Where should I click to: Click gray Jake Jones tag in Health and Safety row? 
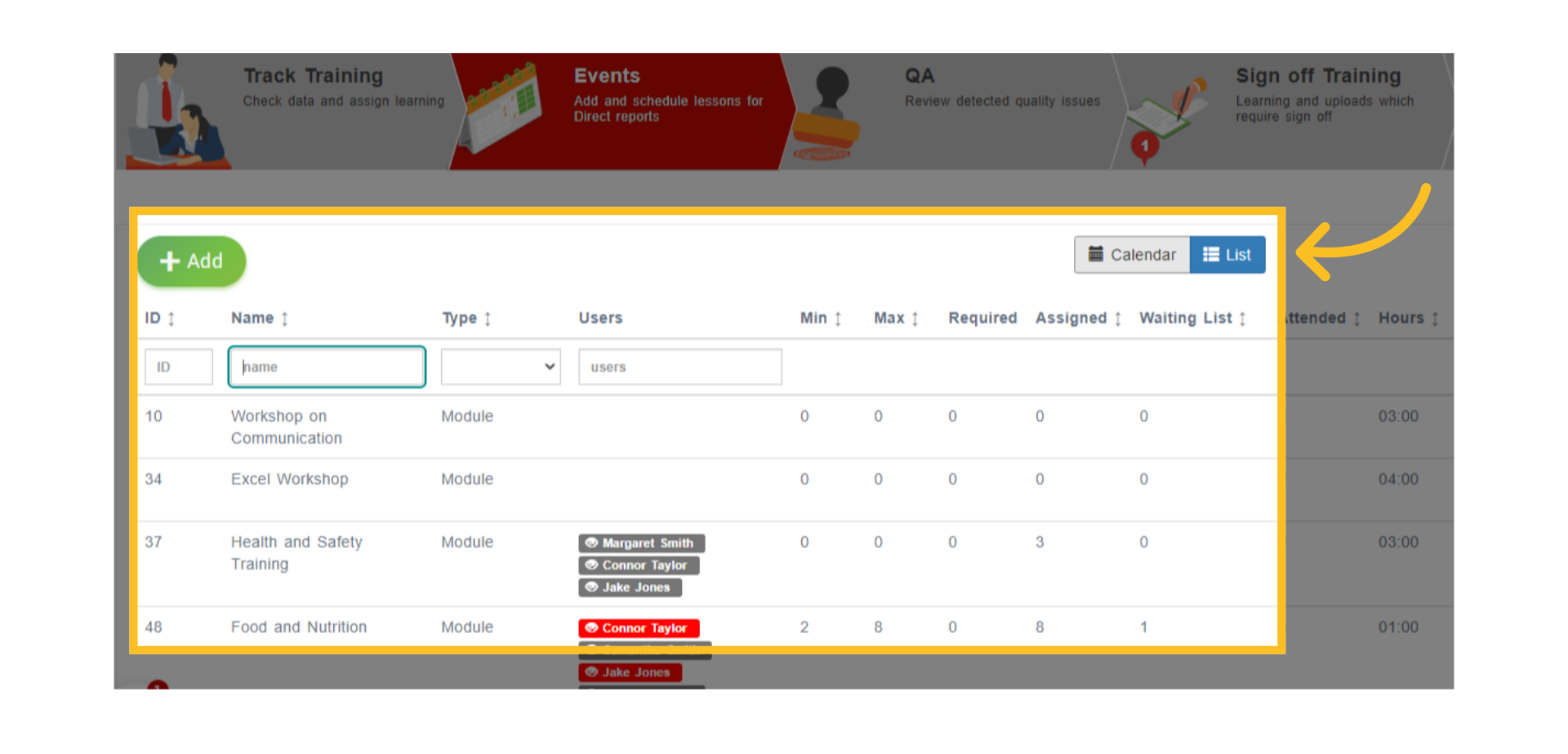pyautogui.click(x=630, y=587)
